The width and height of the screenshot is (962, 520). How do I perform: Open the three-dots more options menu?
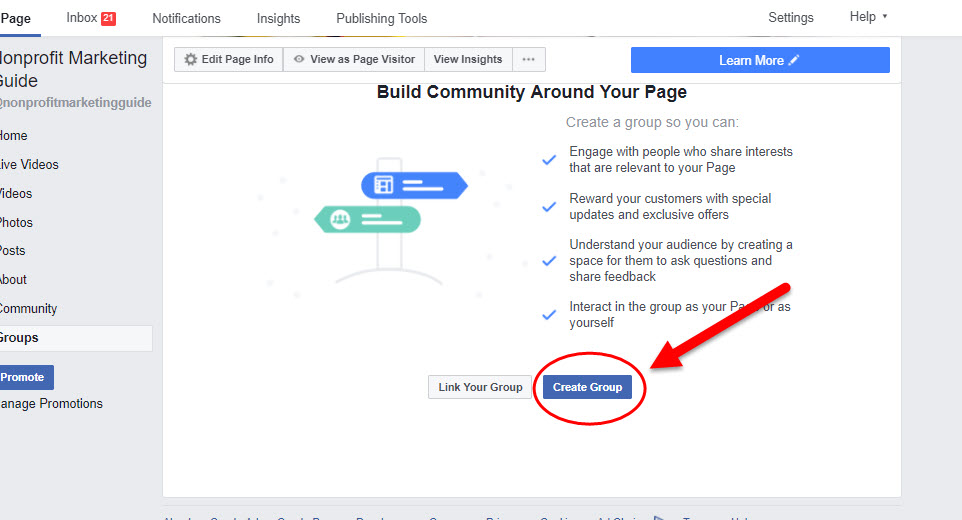tap(529, 60)
